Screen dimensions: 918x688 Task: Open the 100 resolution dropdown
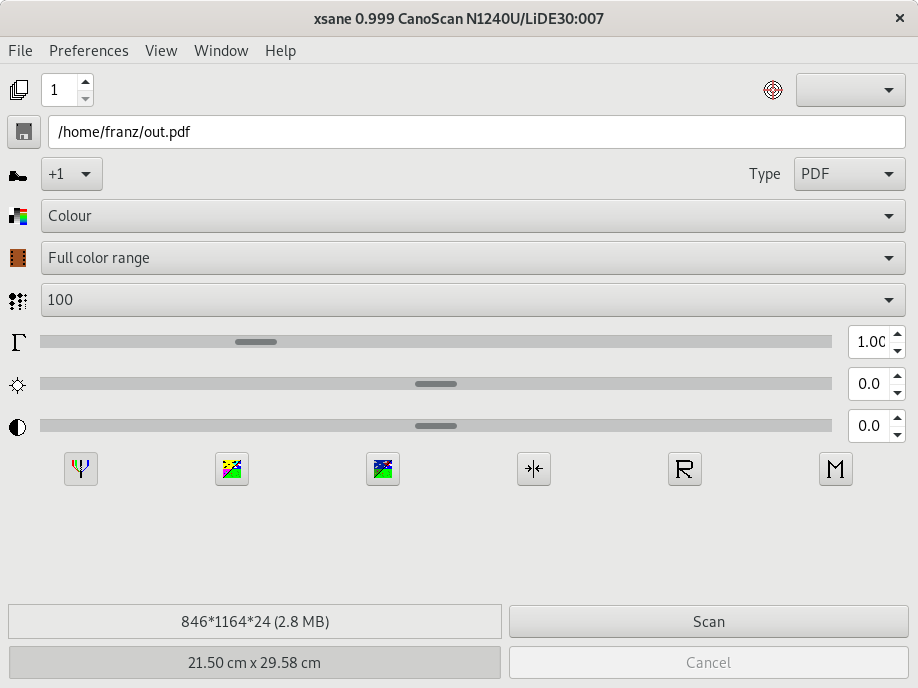tap(473, 300)
